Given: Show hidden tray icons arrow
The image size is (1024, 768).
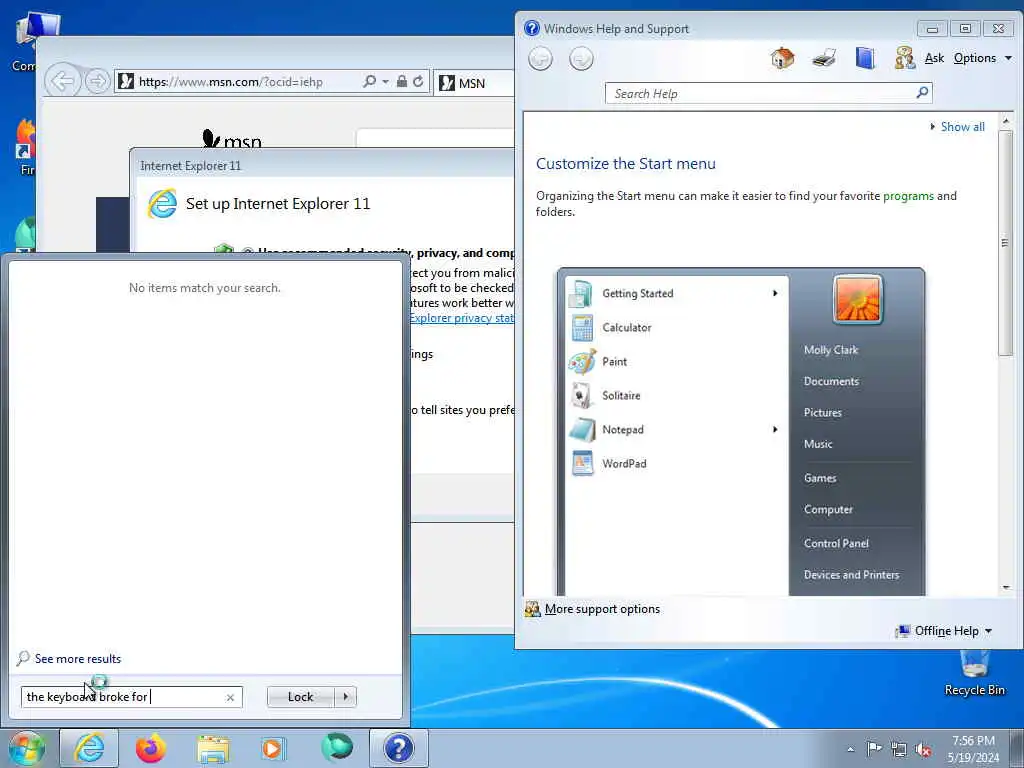Looking at the screenshot, I should tap(850, 749).
